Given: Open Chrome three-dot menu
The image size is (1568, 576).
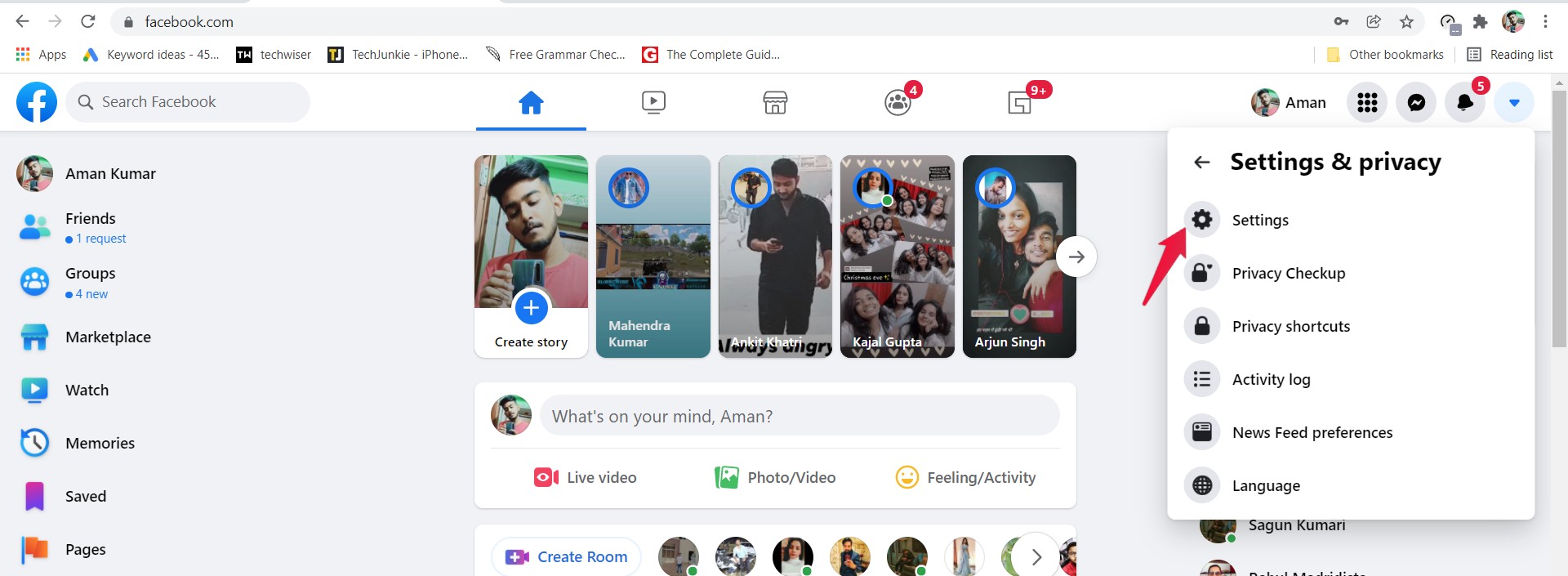Looking at the screenshot, I should click(1545, 22).
